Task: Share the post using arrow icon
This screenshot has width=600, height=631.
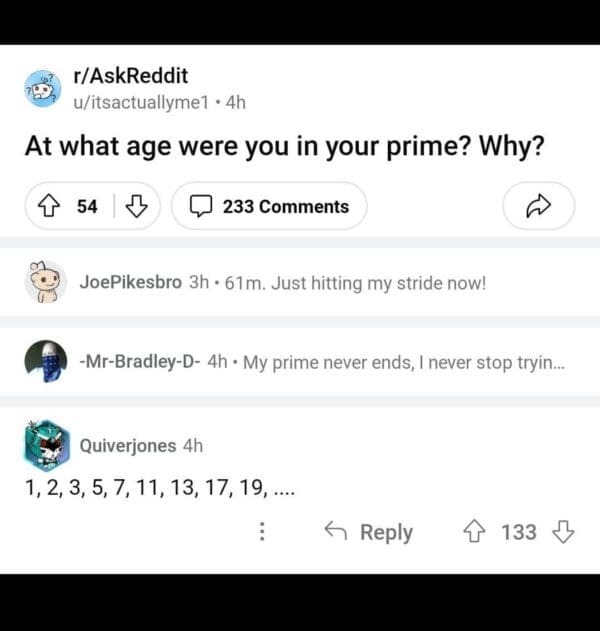Action: coord(538,206)
